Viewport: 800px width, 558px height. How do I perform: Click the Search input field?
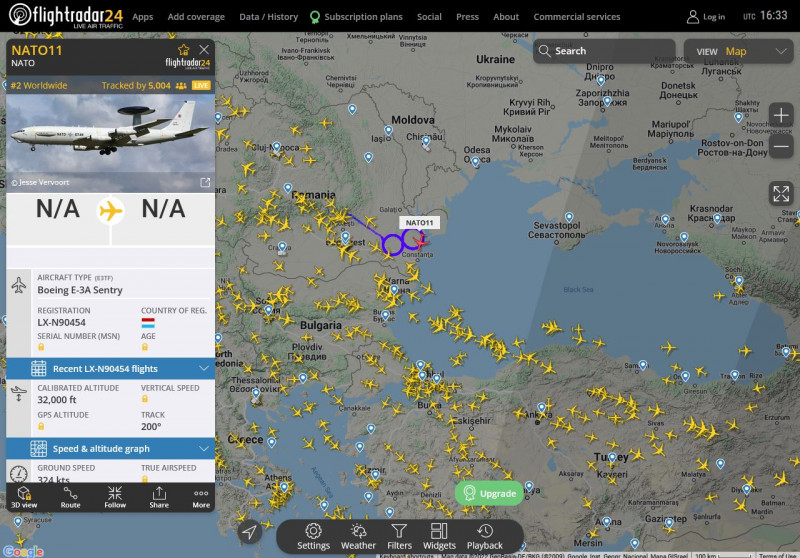coord(604,51)
